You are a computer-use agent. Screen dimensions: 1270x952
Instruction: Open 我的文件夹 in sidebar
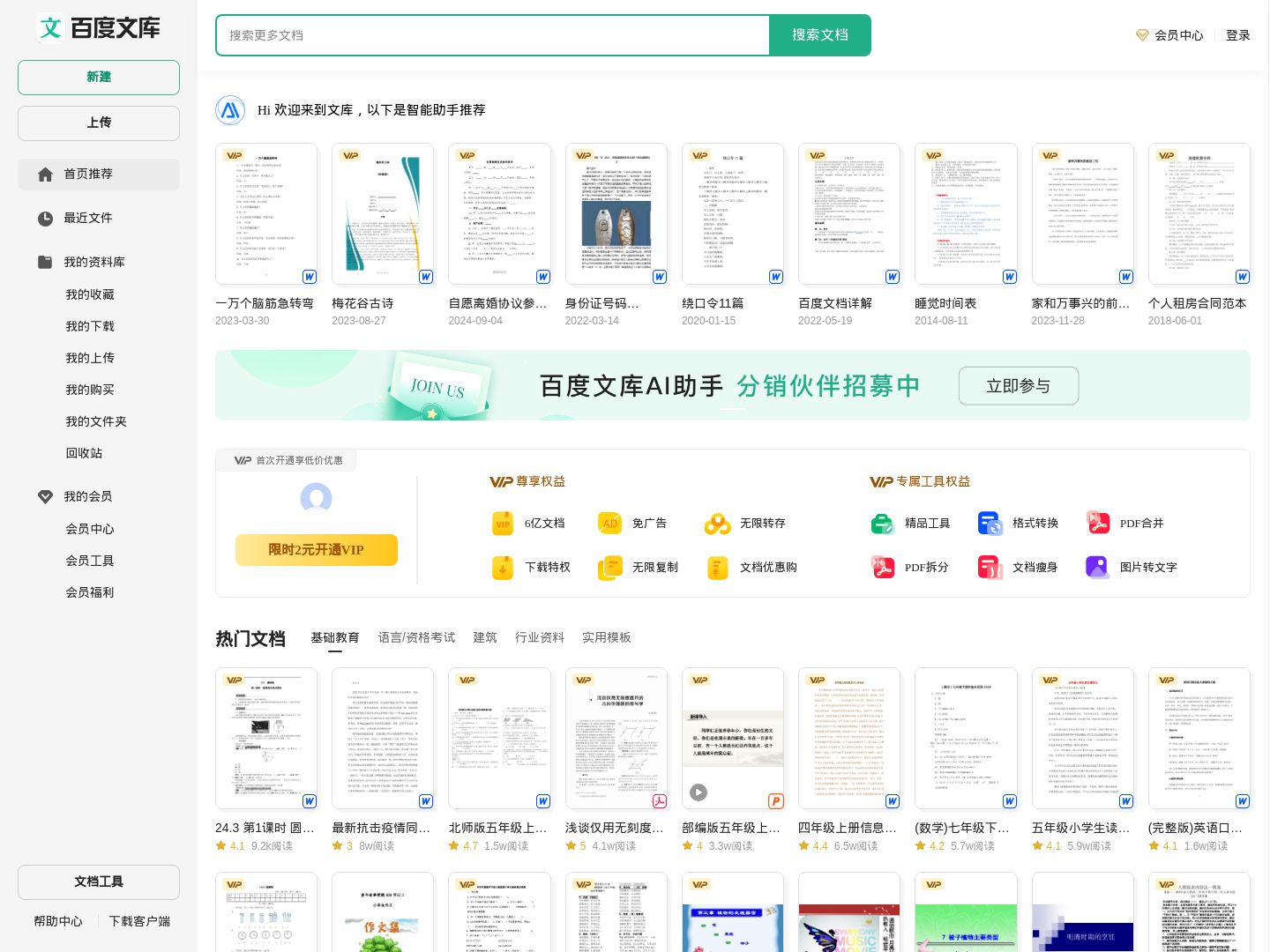(x=96, y=422)
